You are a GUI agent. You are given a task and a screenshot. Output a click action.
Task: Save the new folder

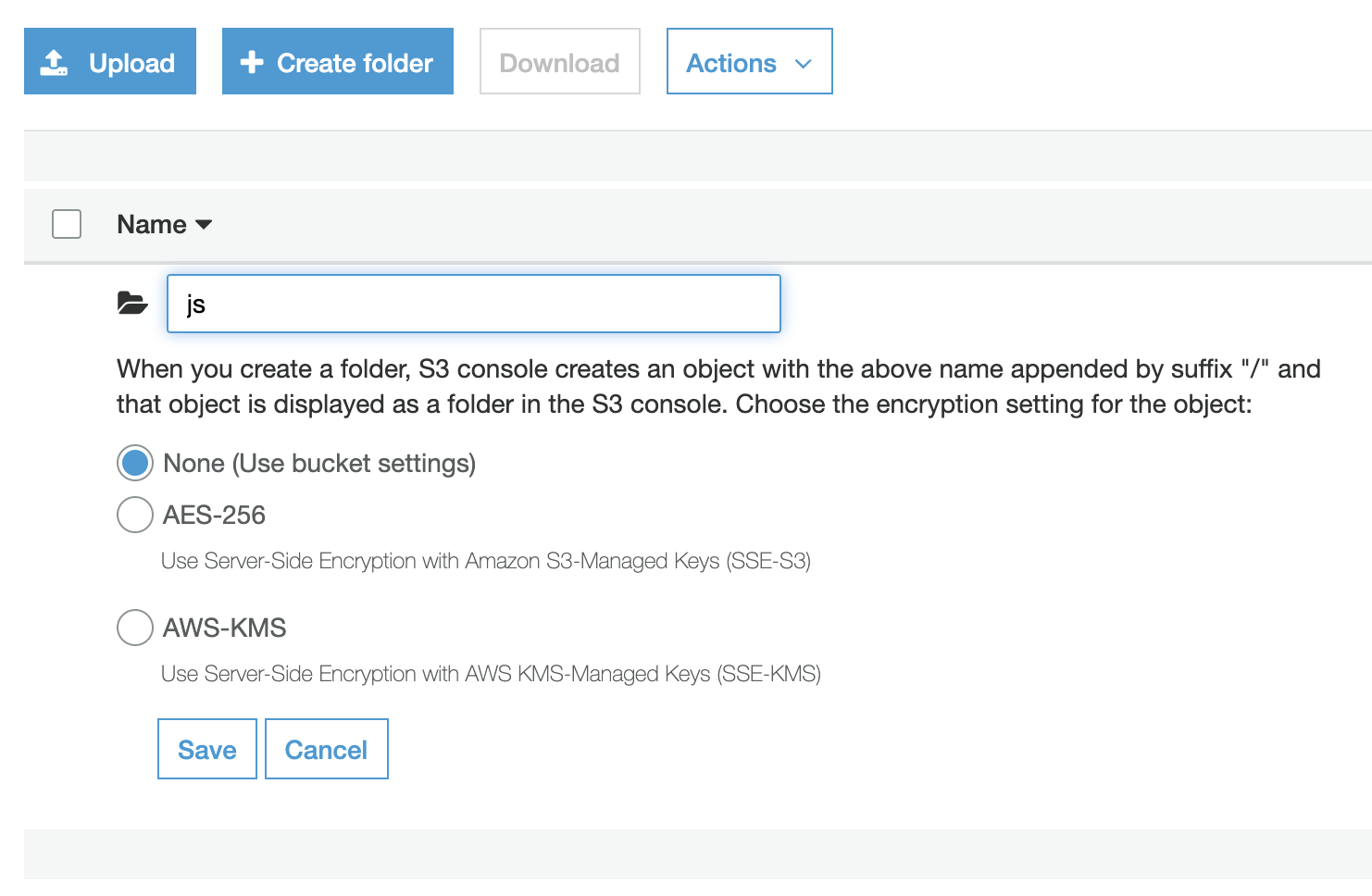[206, 749]
